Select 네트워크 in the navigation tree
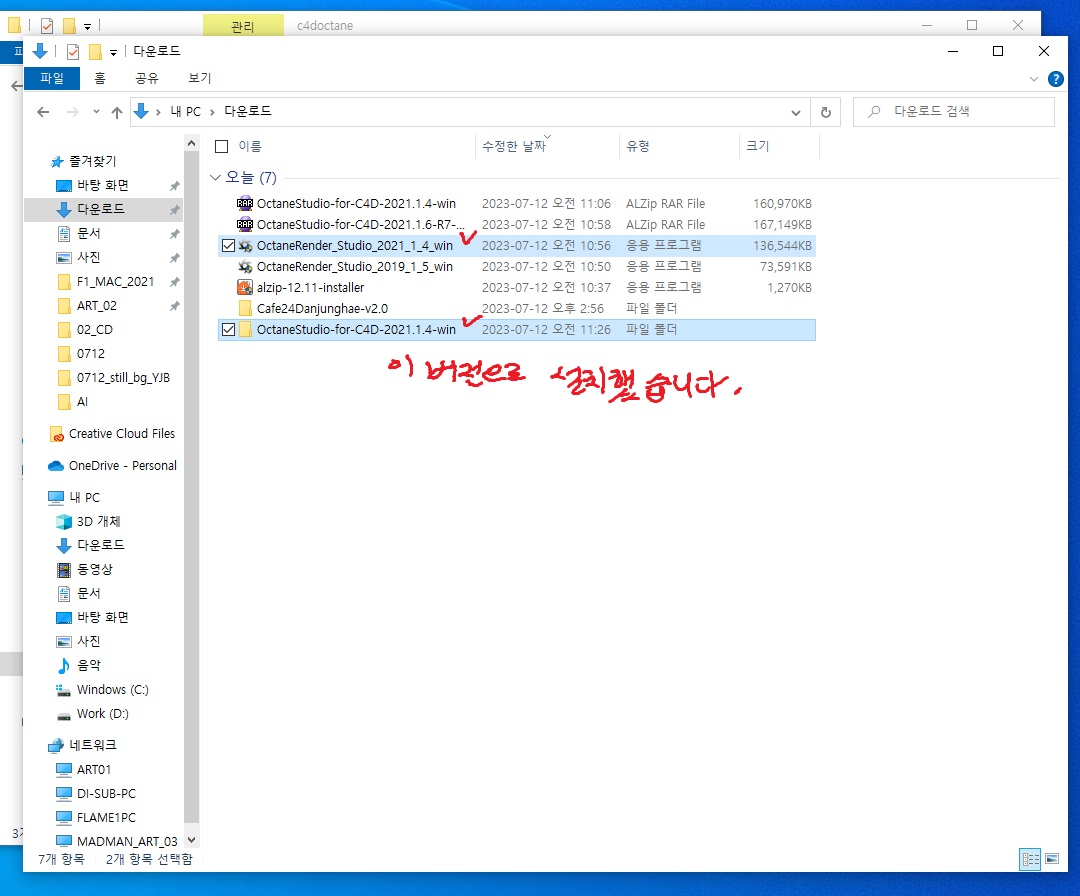This screenshot has width=1080, height=896. [92, 745]
